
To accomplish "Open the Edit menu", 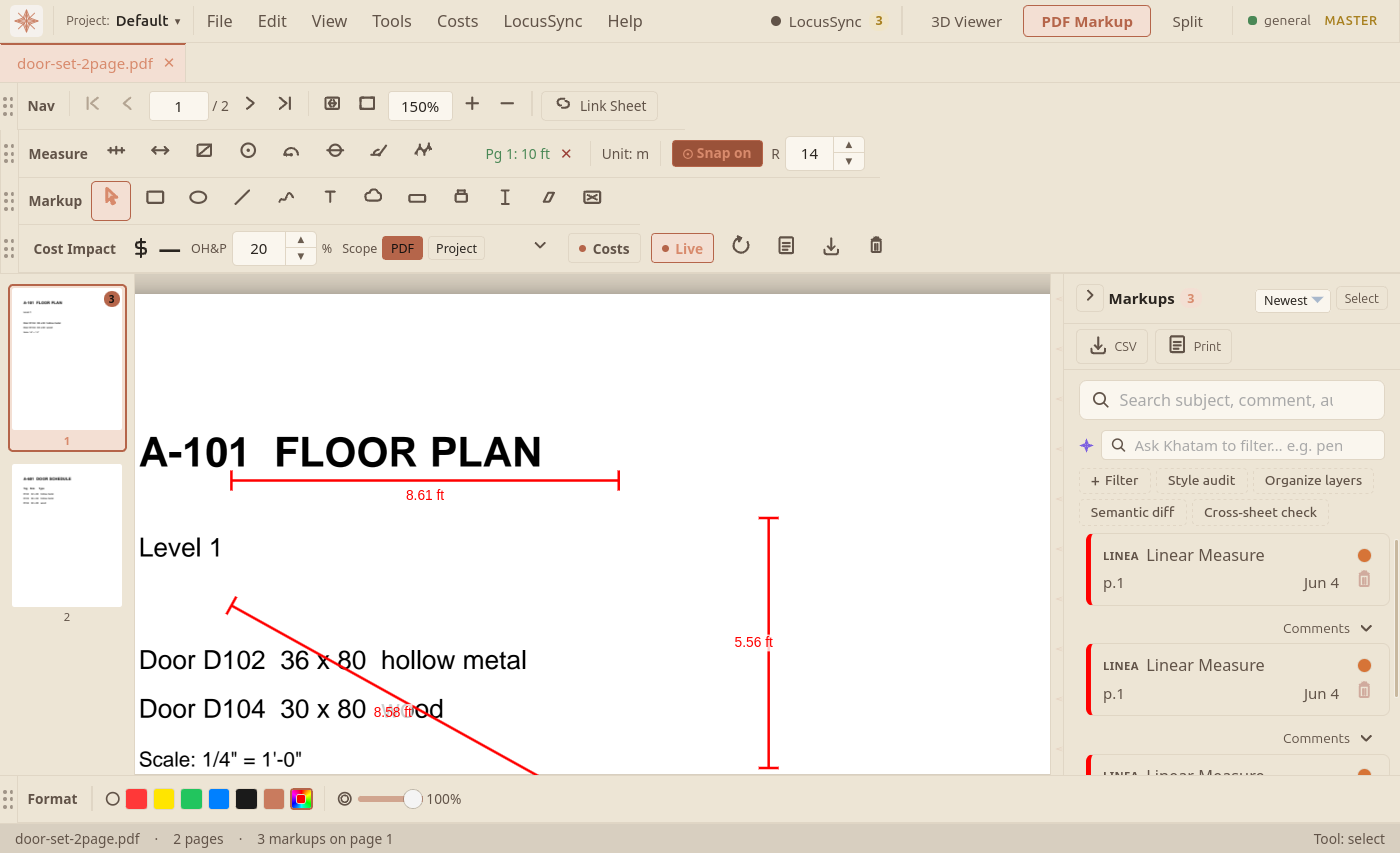I will 272,21.
